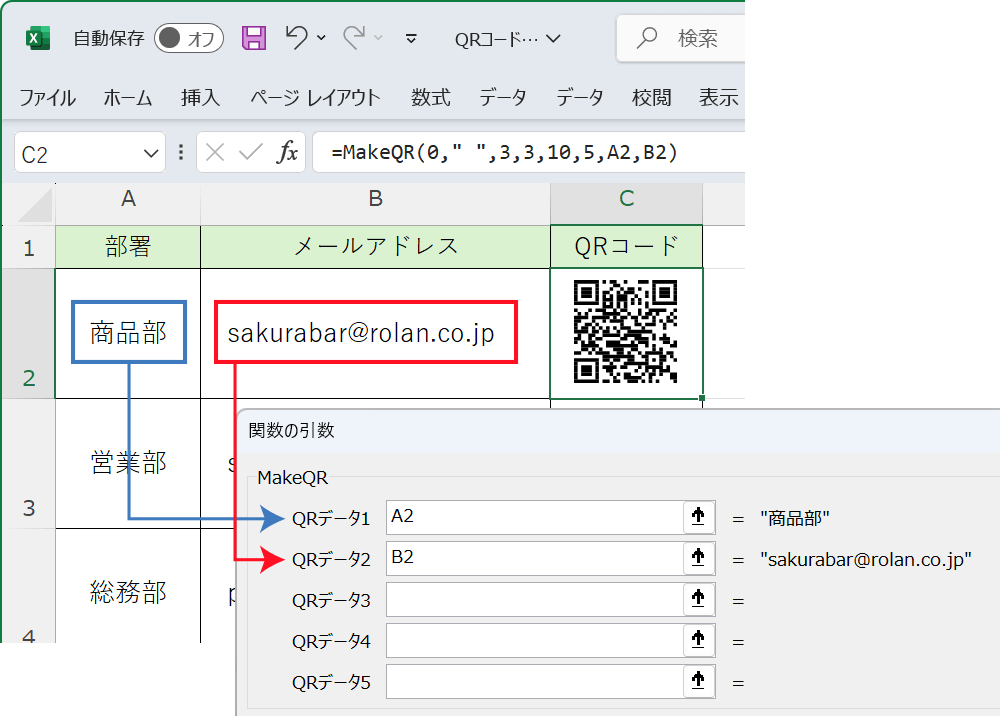The image size is (1000, 716).
Task: Click in the formula bar with MakeQR formula
Action: tap(529, 152)
